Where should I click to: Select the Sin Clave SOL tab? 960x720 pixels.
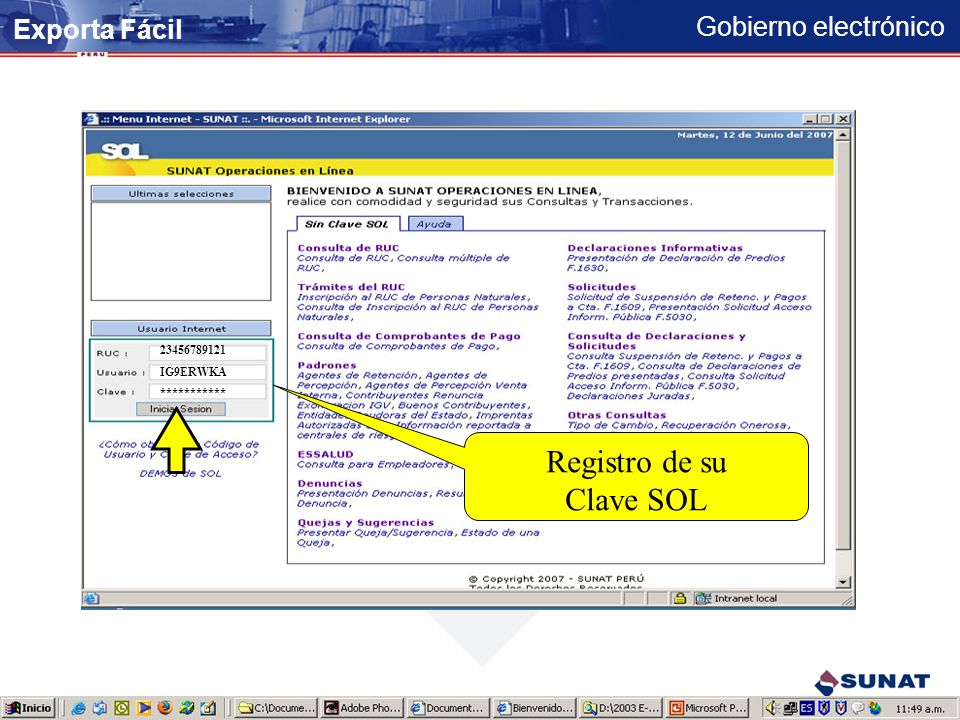click(347, 224)
